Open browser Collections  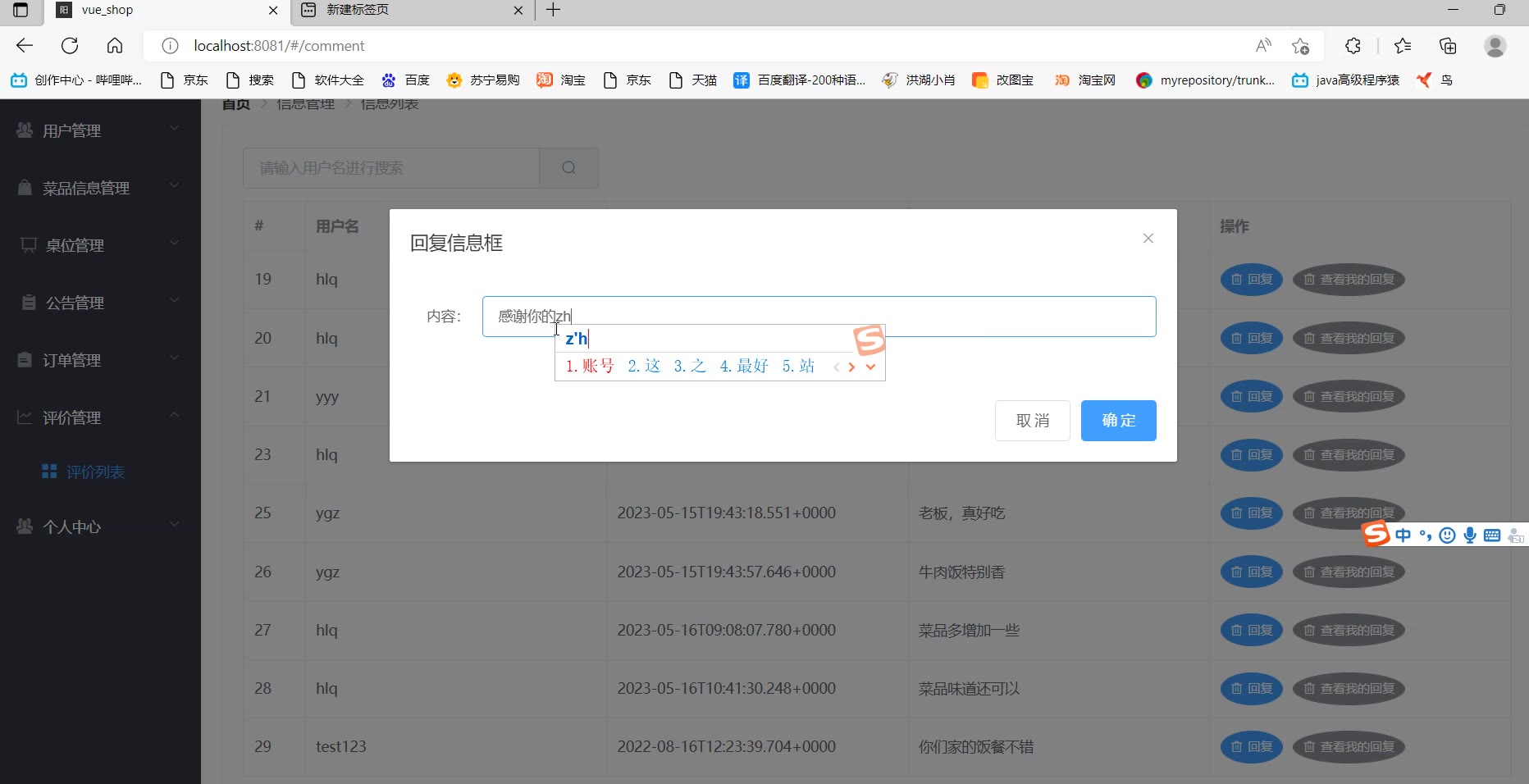pos(1448,46)
